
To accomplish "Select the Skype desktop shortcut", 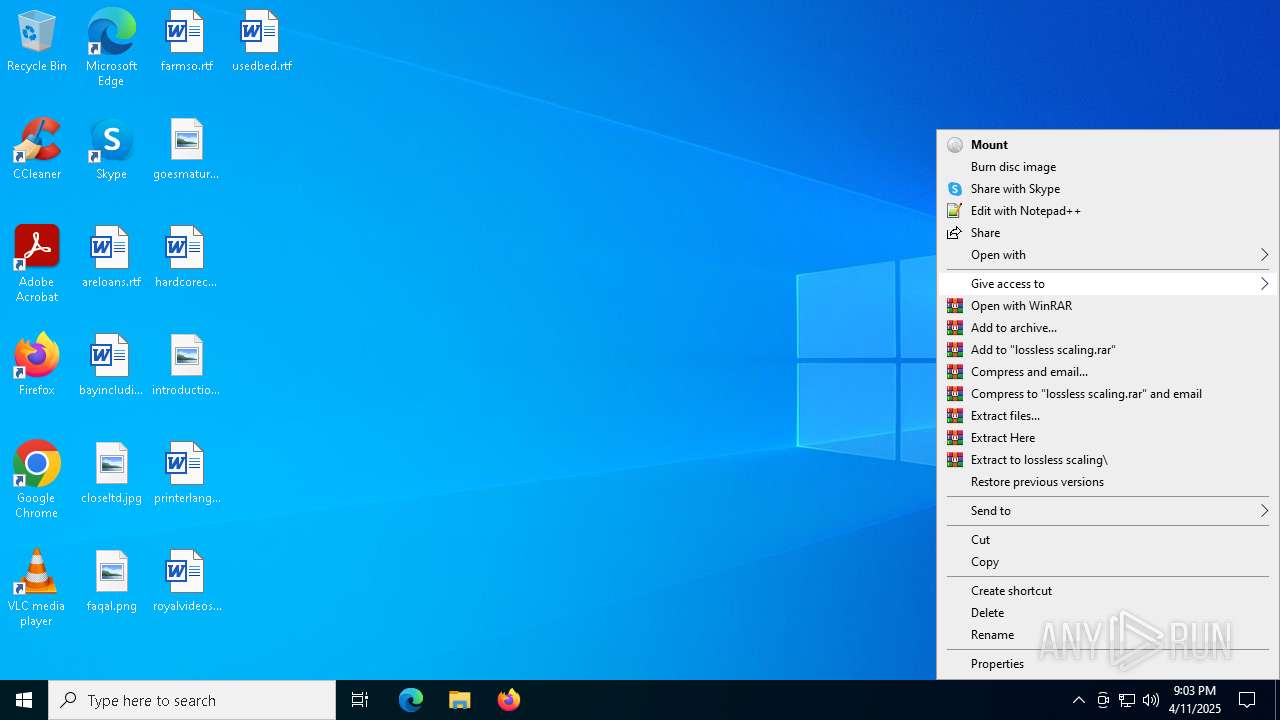I will coord(111,150).
